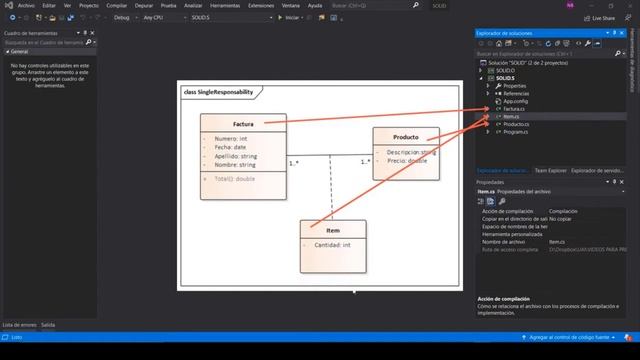Click the last toolbar window icon
640x360 pixels.
[x=333, y=18]
